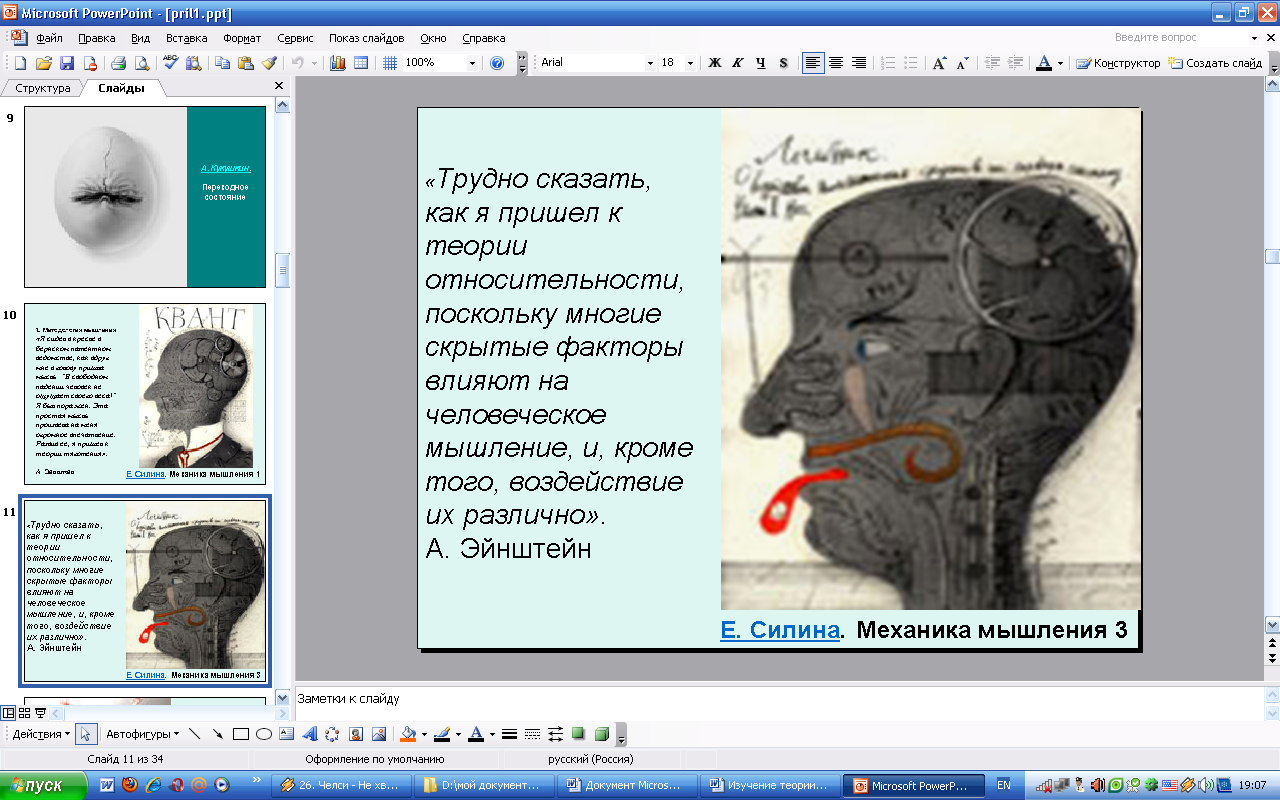
Task: Toggle italic К formatting
Action: [x=738, y=63]
